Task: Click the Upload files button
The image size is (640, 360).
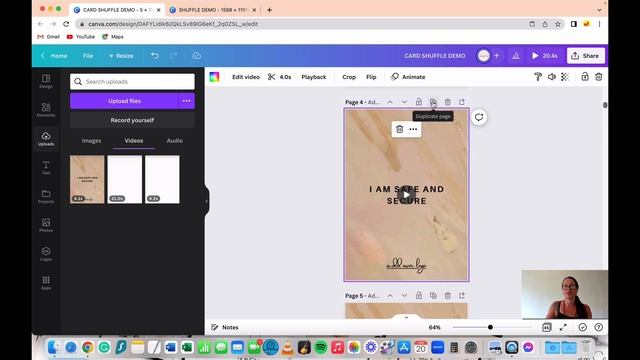Action: click(x=124, y=101)
